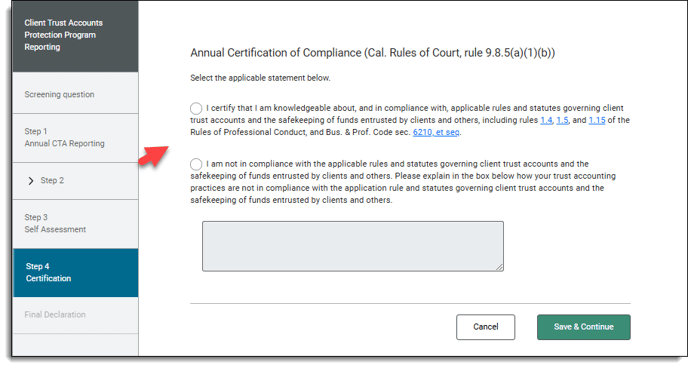Click the red arrow pointer graphic

click(x=153, y=156)
